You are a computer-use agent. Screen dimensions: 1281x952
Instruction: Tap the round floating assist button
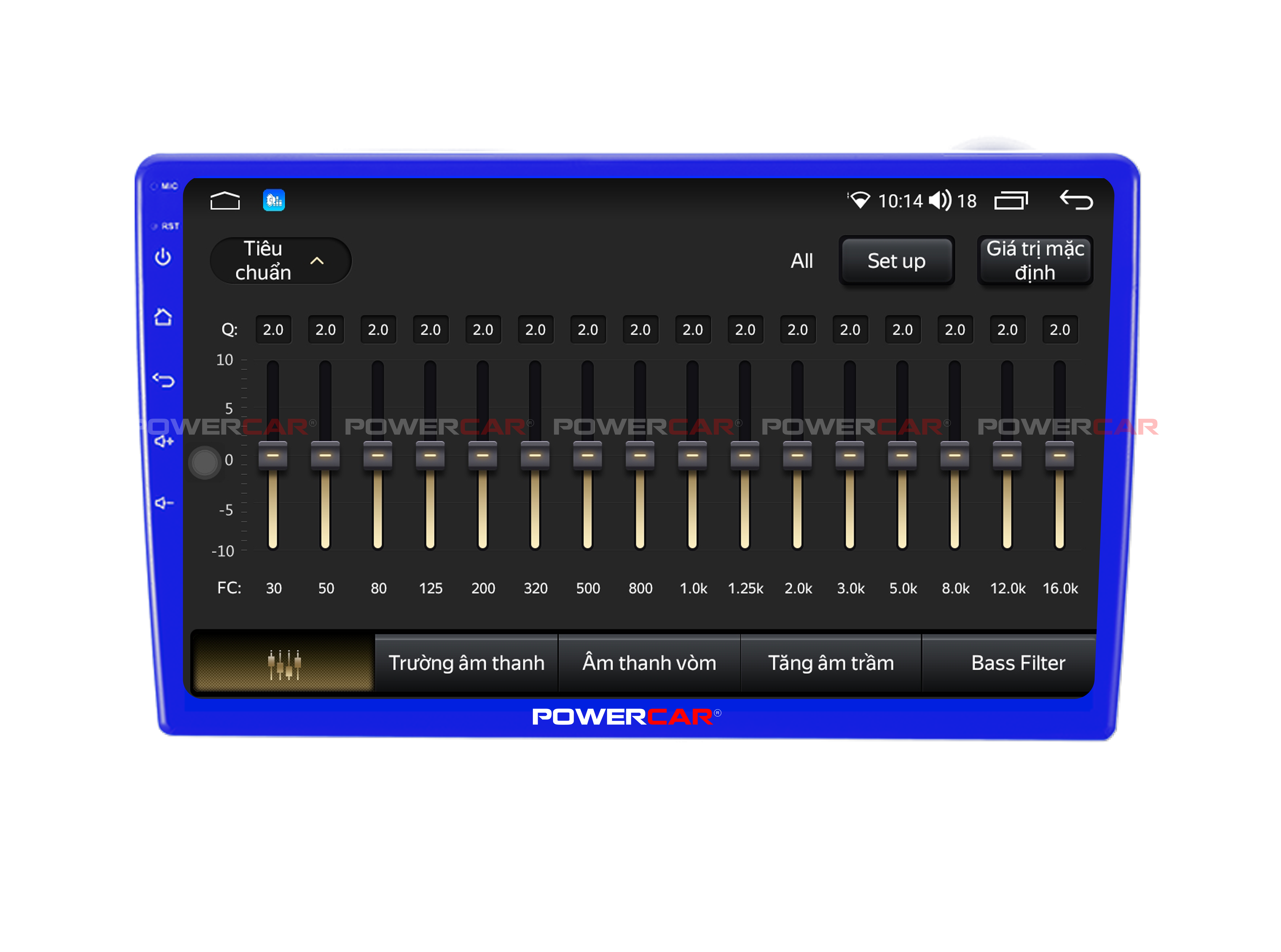pyautogui.click(x=205, y=462)
